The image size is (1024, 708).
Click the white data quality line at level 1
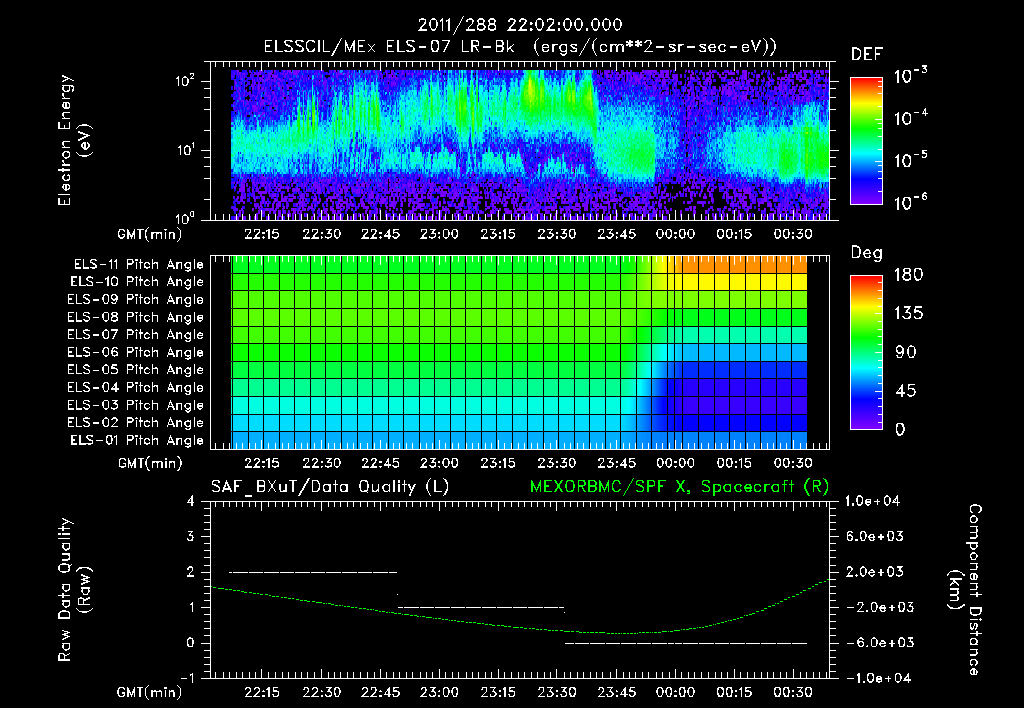click(x=481, y=607)
